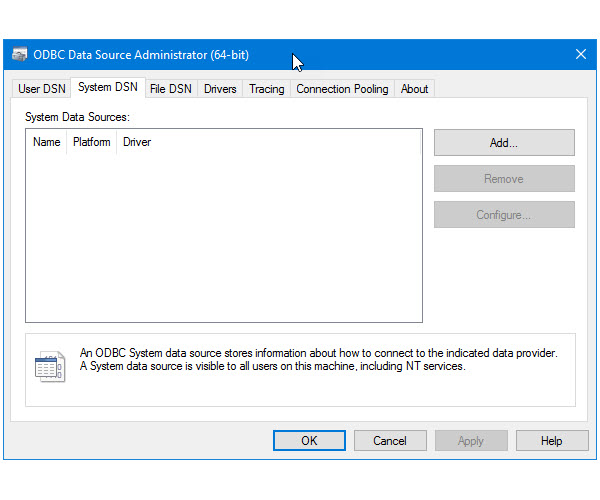Close the ODBC Data Source Administrator window

(580, 54)
